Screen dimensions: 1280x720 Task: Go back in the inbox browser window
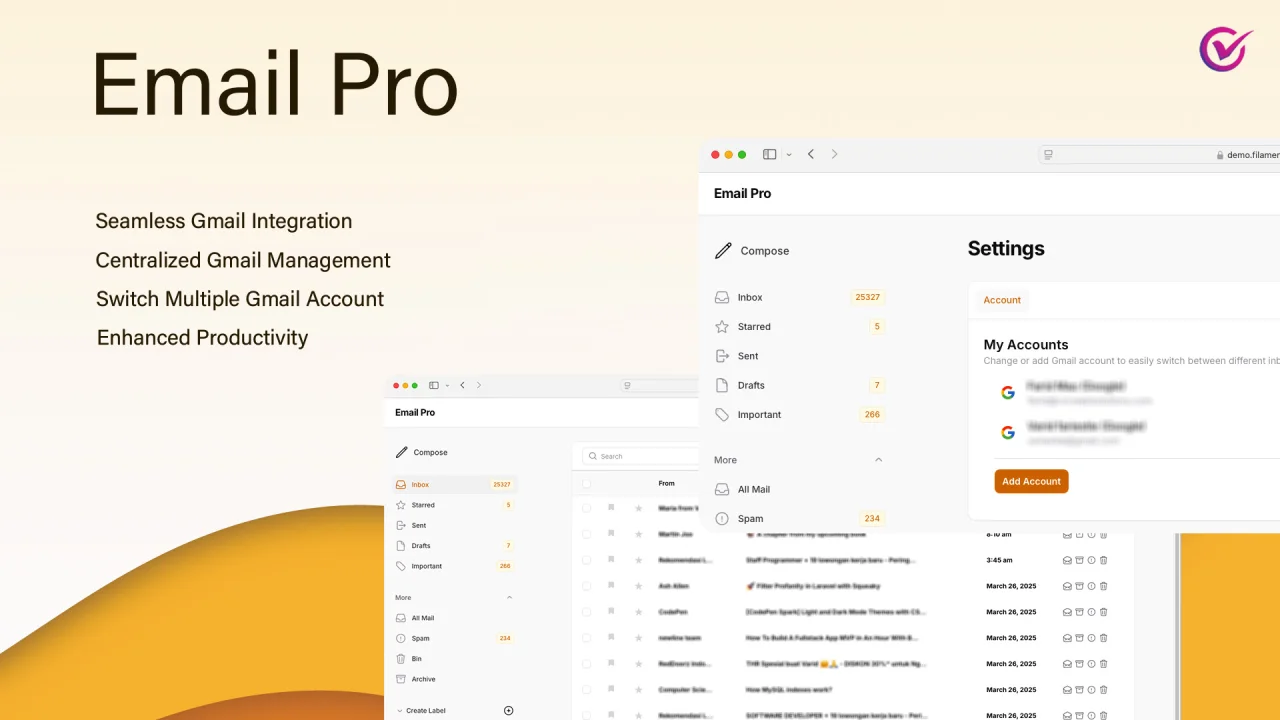point(462,385)
